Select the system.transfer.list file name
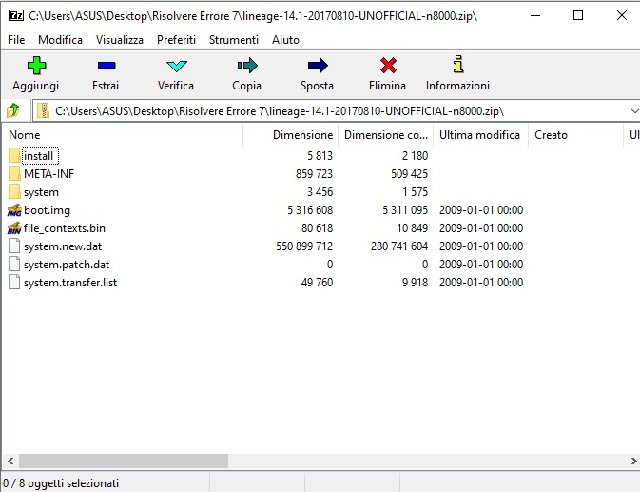Screen dimensions: 640x492 click(x=71, y=282)
